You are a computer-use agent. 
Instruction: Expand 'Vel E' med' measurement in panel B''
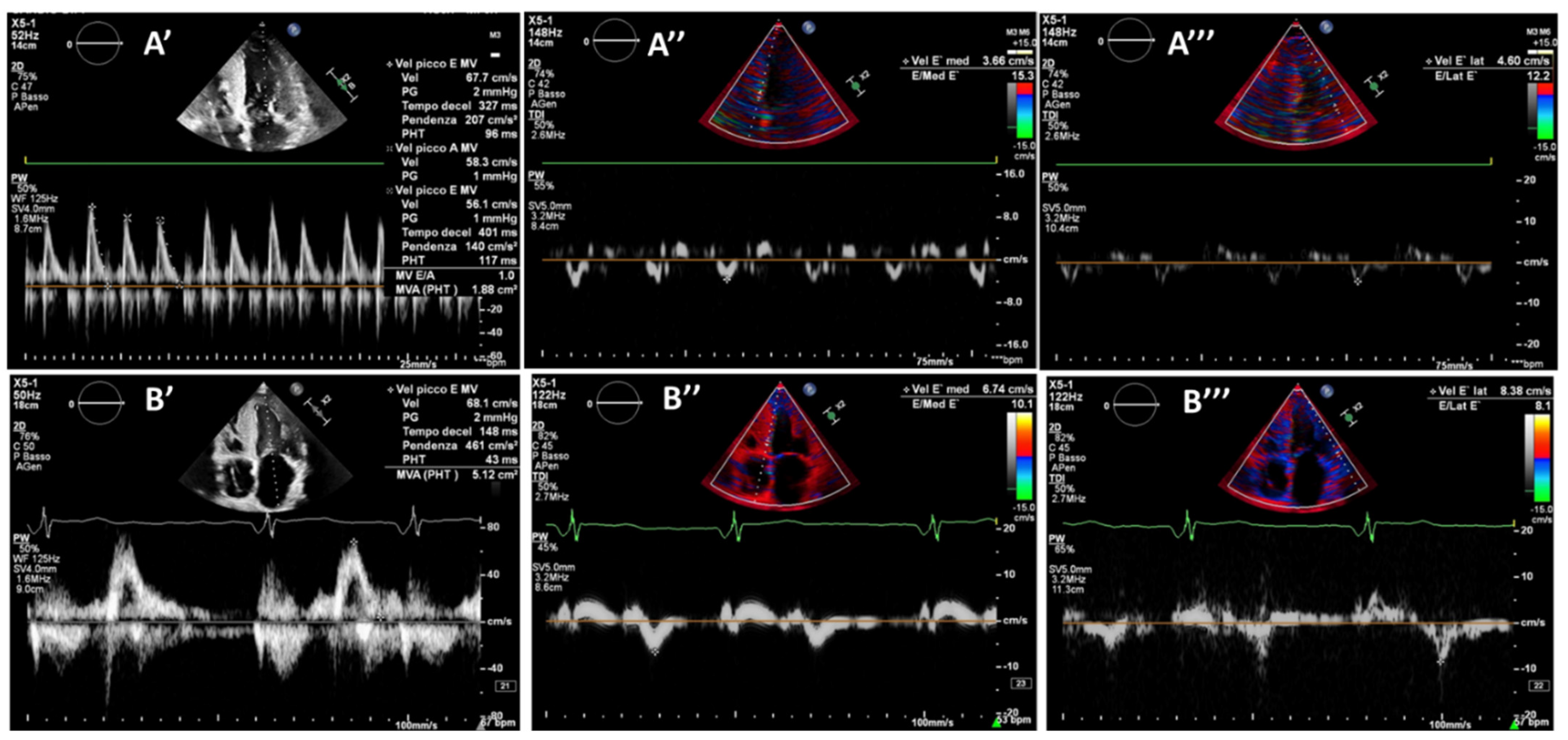[940, 389]
